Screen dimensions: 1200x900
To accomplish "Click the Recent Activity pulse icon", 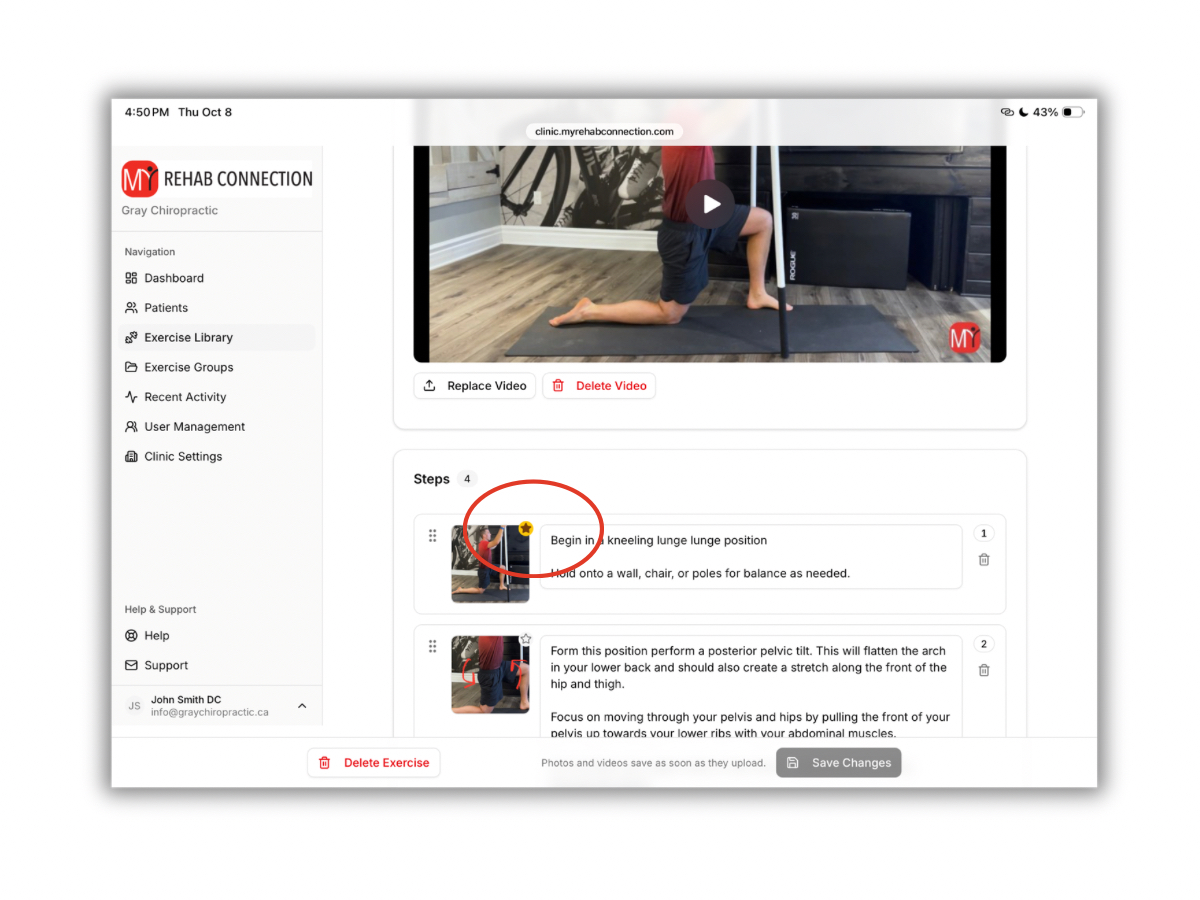I will 131,397.
